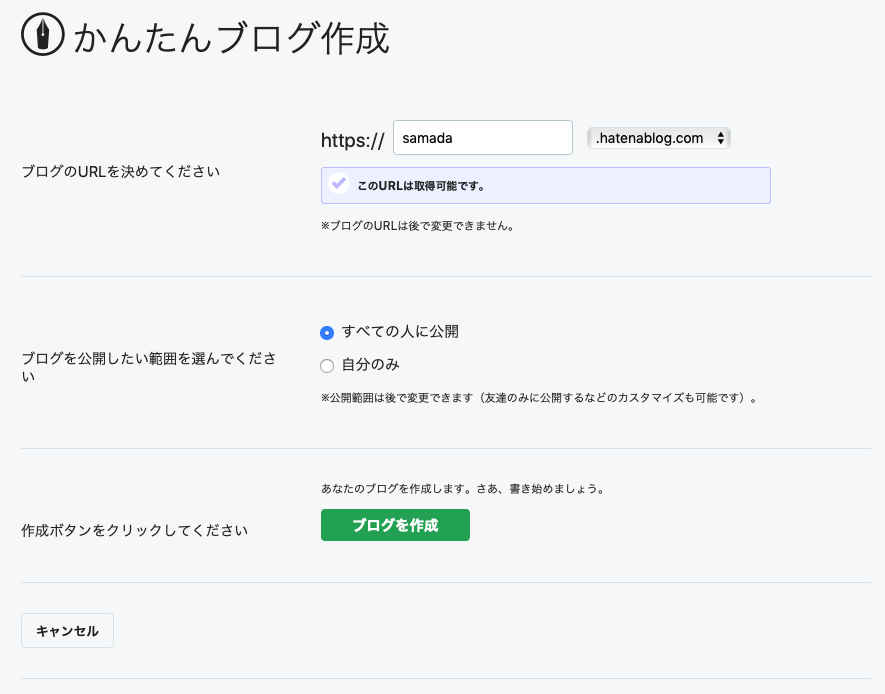885x694 pixels.
Task: Click the ※公開範囲は後で変更できます note
Action: tap(540, 398)
